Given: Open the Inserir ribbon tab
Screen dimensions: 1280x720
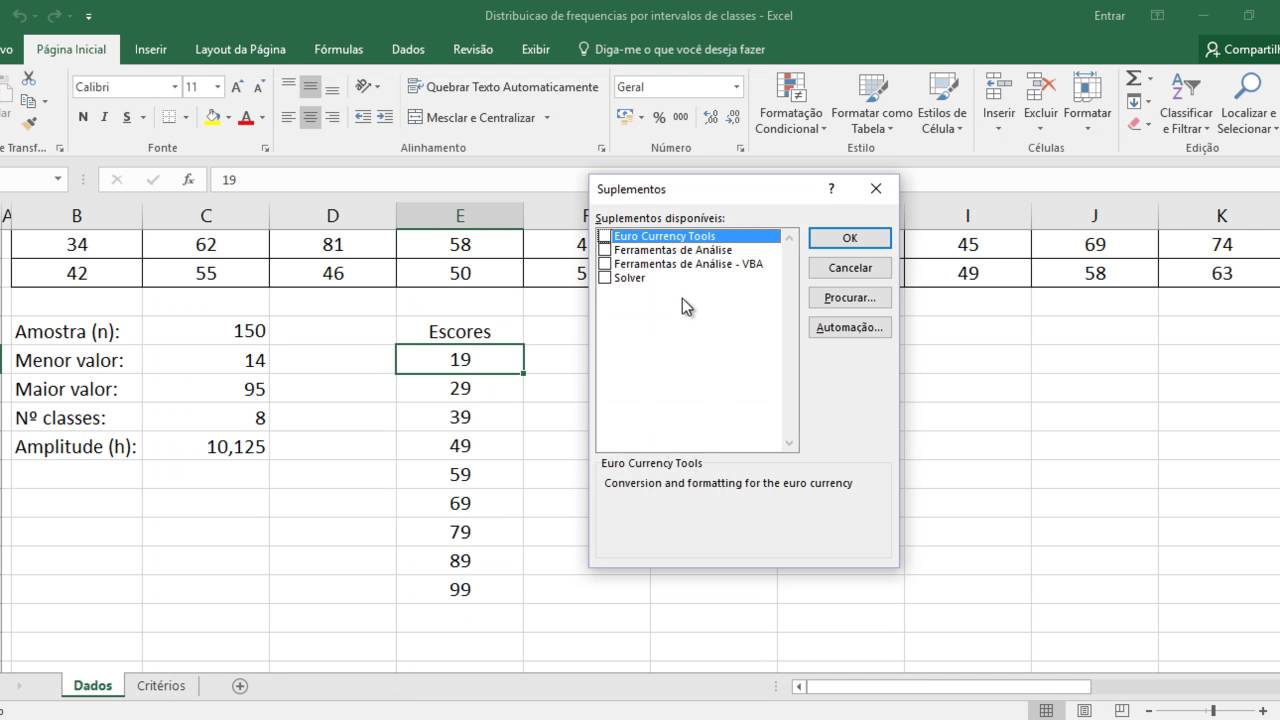Looking at the screenshot, I should coord(151,49).
